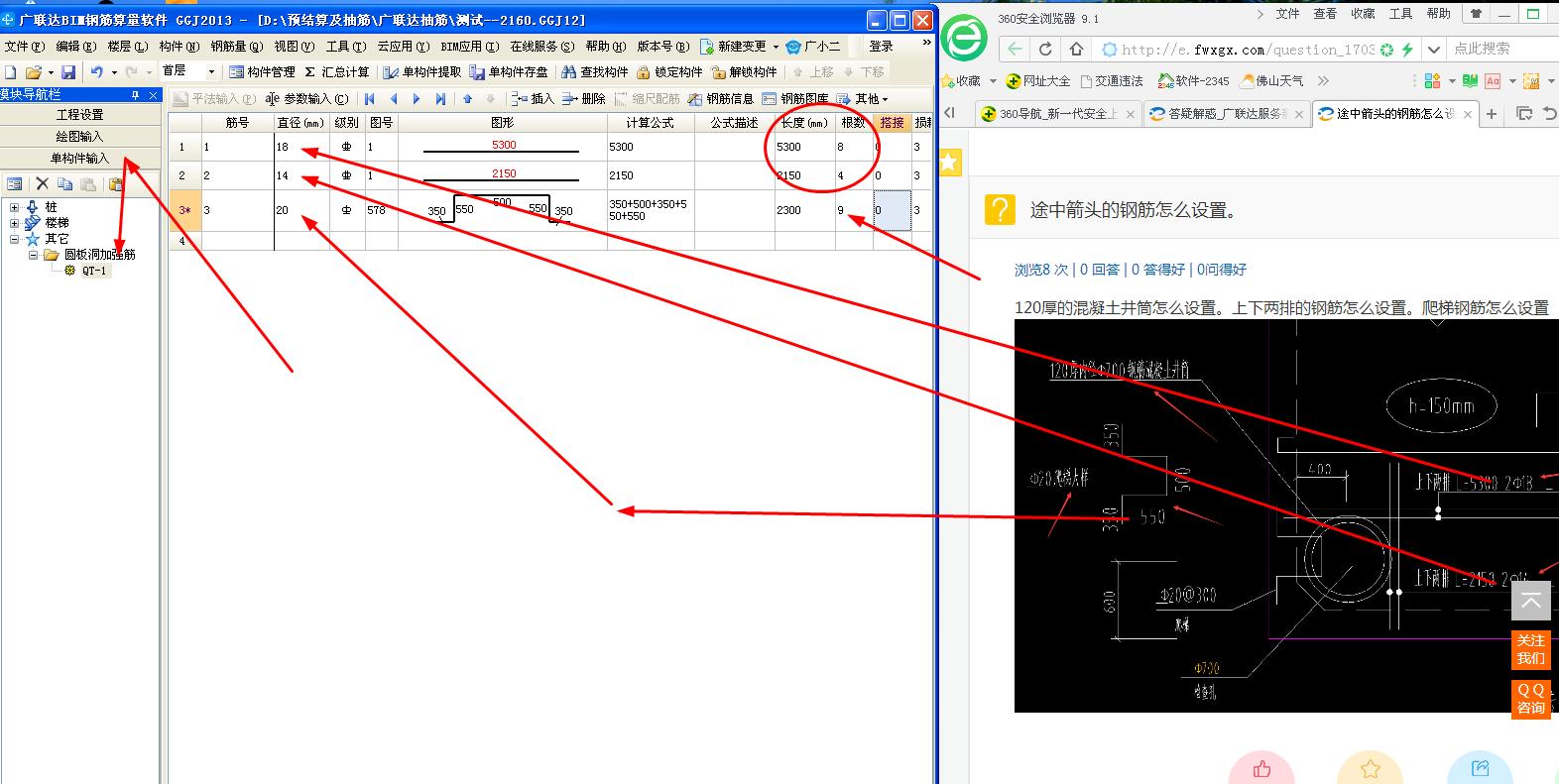The height and width of the screenshot is (784, 1559).
Task: Click properties list icon in navigation panel
Action: [x=14, y=183]
